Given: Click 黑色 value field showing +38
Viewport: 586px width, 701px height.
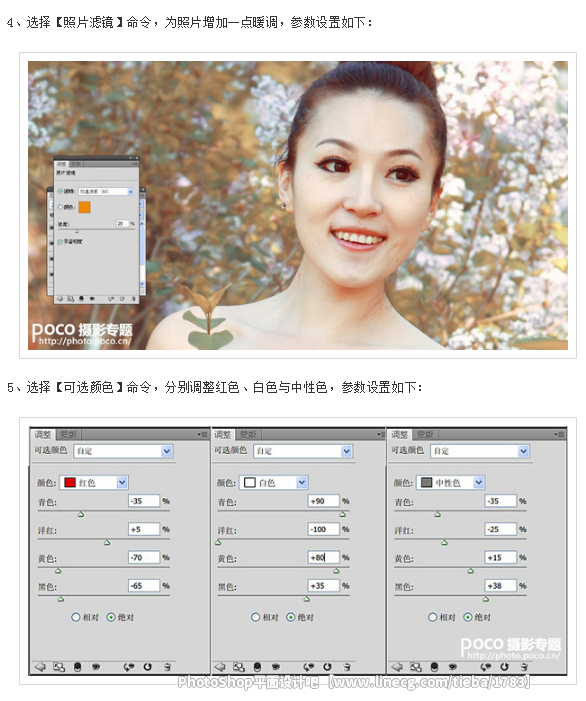Looking at the screenshot, I should point(501,586).
